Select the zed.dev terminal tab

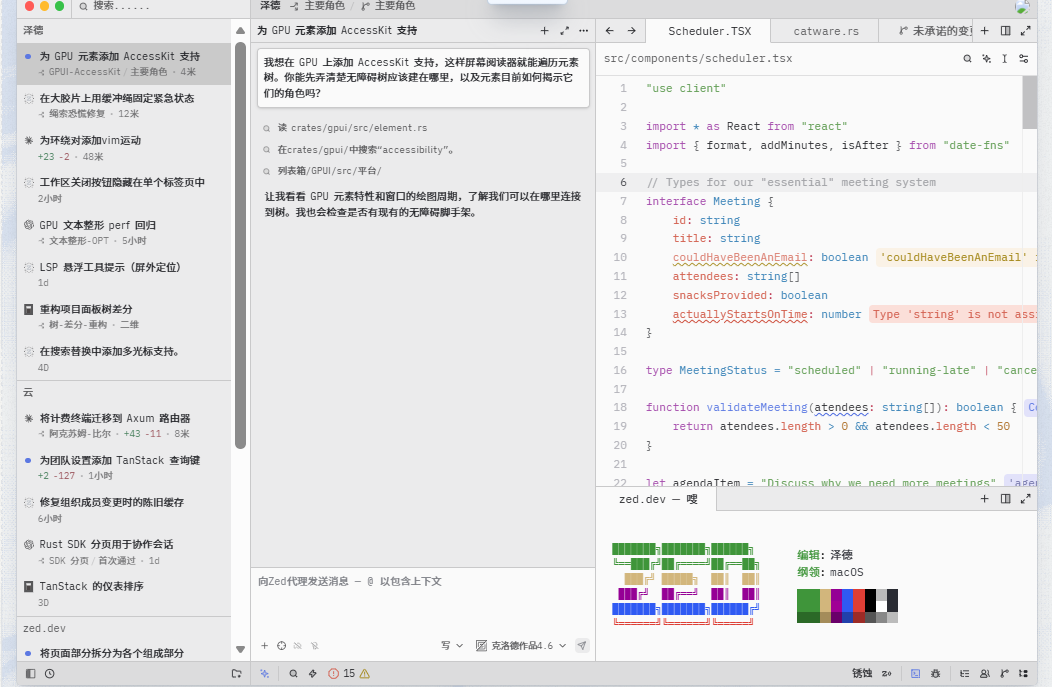658,499
